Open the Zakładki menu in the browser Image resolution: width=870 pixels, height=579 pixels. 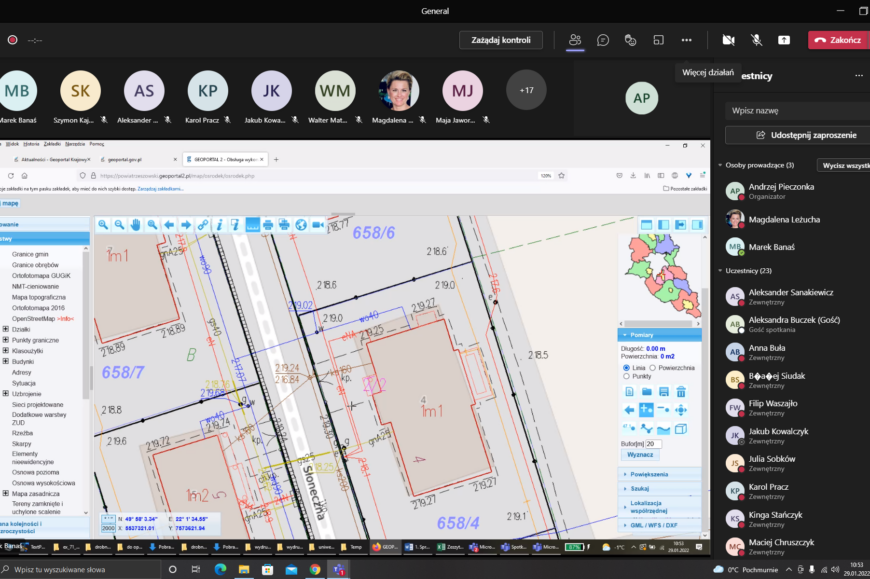click(52, 144)
